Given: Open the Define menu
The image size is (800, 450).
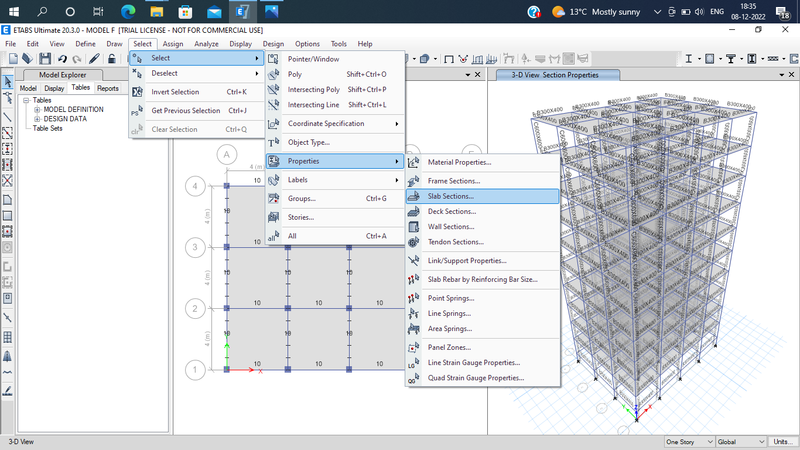Looking at the screenshot, I should (85, 44).
